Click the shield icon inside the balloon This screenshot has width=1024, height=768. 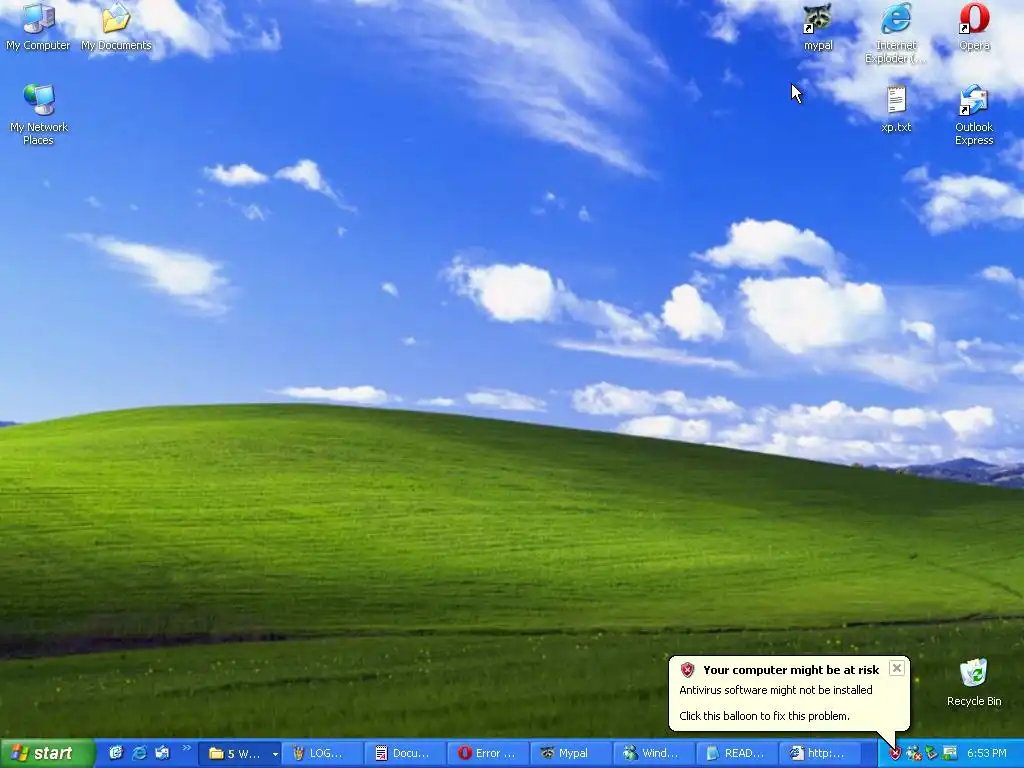[687, 670]
